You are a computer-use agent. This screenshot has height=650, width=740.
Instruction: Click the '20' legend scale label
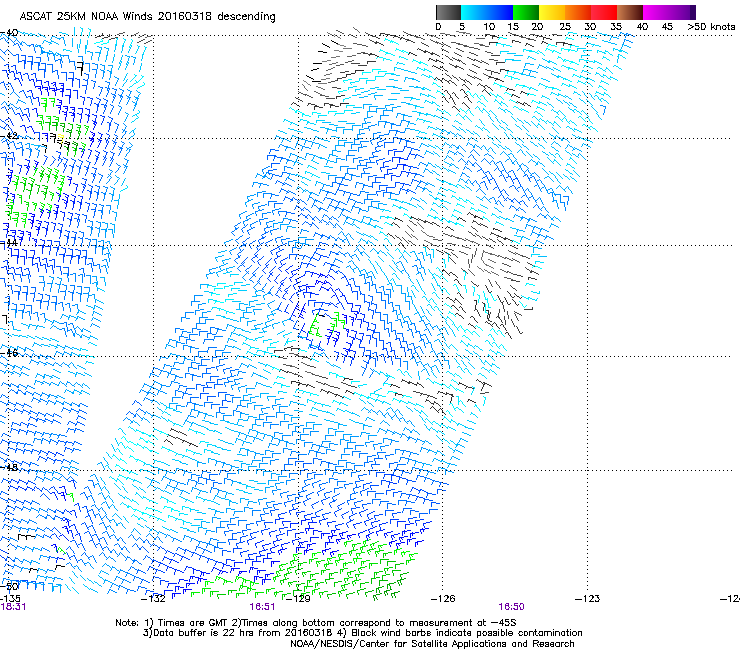click(537, 26)
